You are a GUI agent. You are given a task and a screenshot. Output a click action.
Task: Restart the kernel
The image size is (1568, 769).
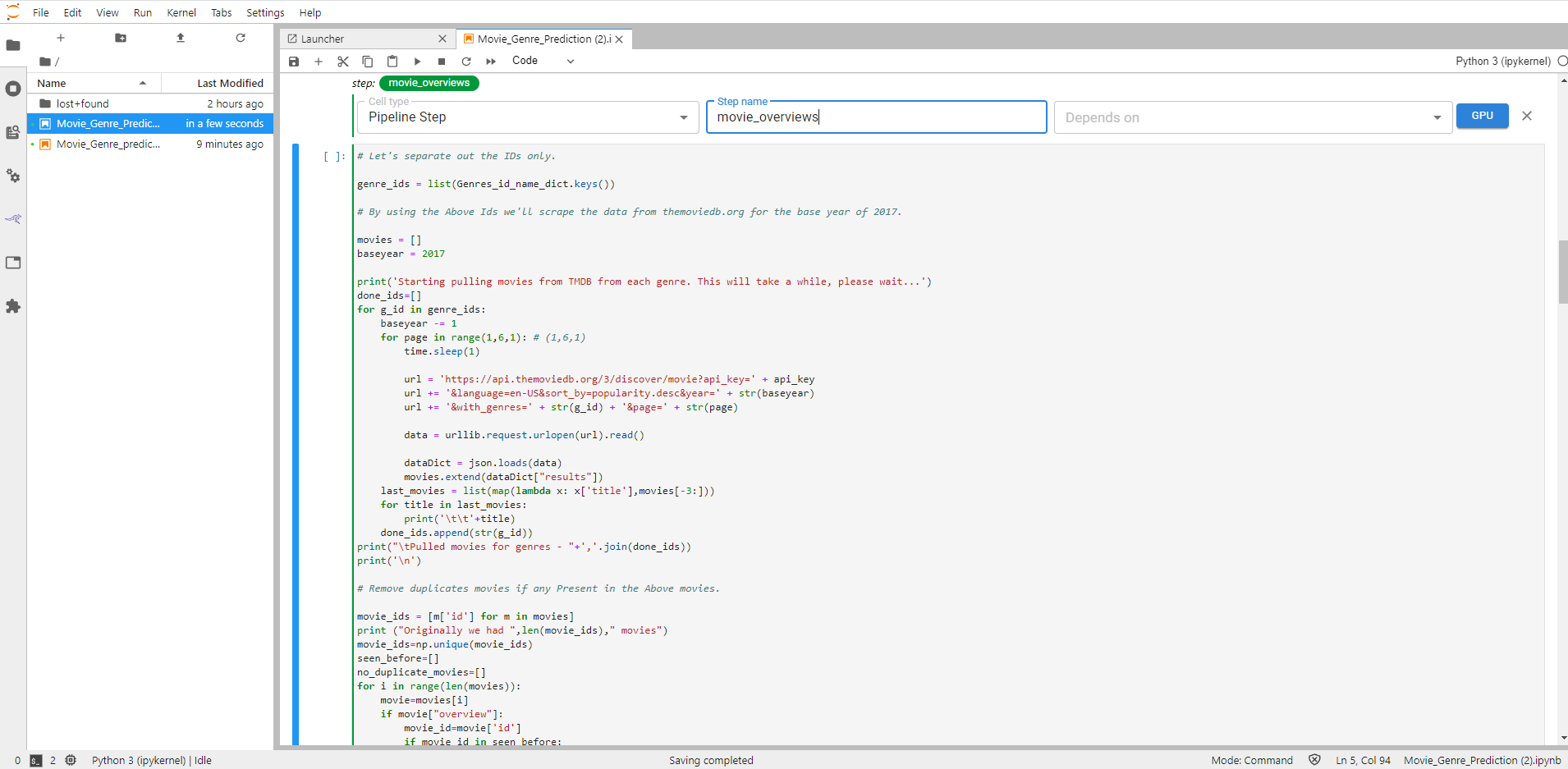466,62
